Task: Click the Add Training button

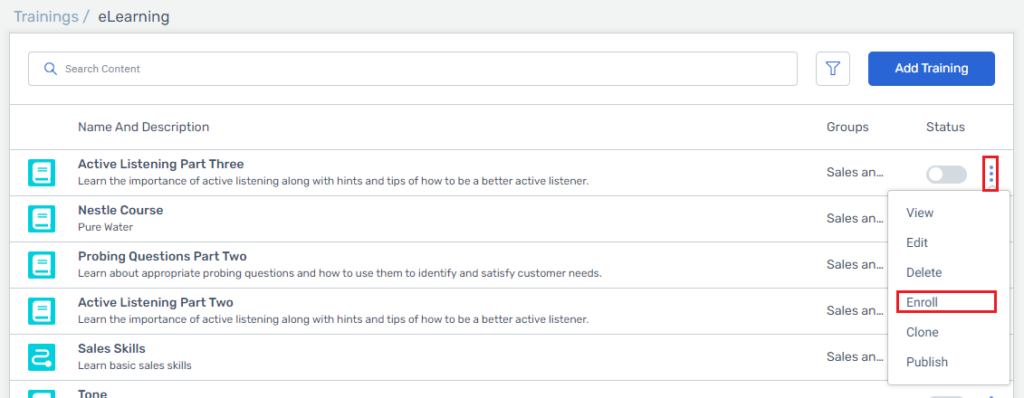Action: click(x=931, y=69)
